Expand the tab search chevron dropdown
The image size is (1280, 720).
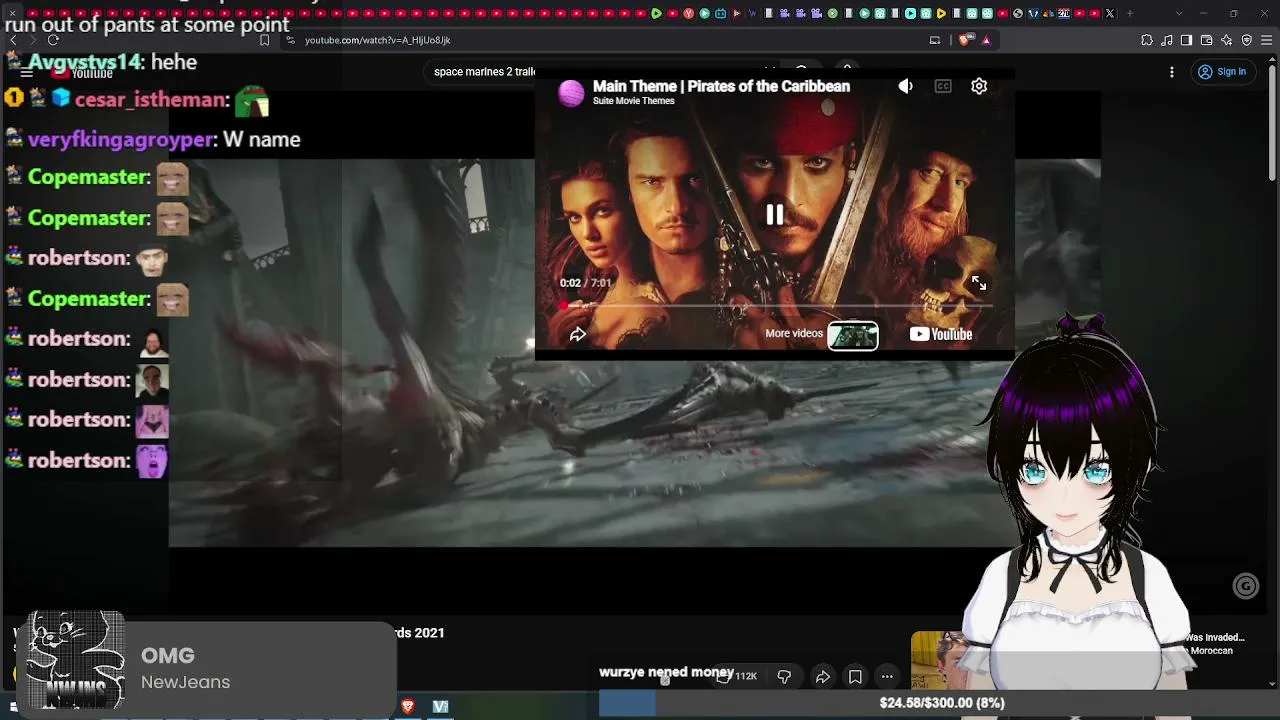click(x=1178, y=13)
